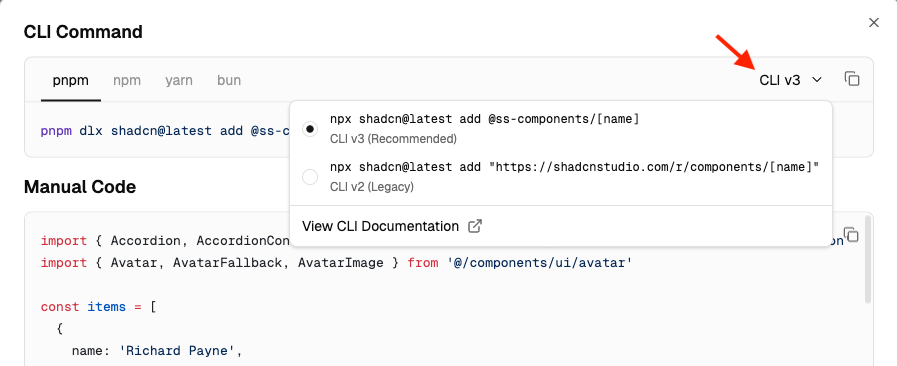Switch to the npm tab

click(127, 80)
